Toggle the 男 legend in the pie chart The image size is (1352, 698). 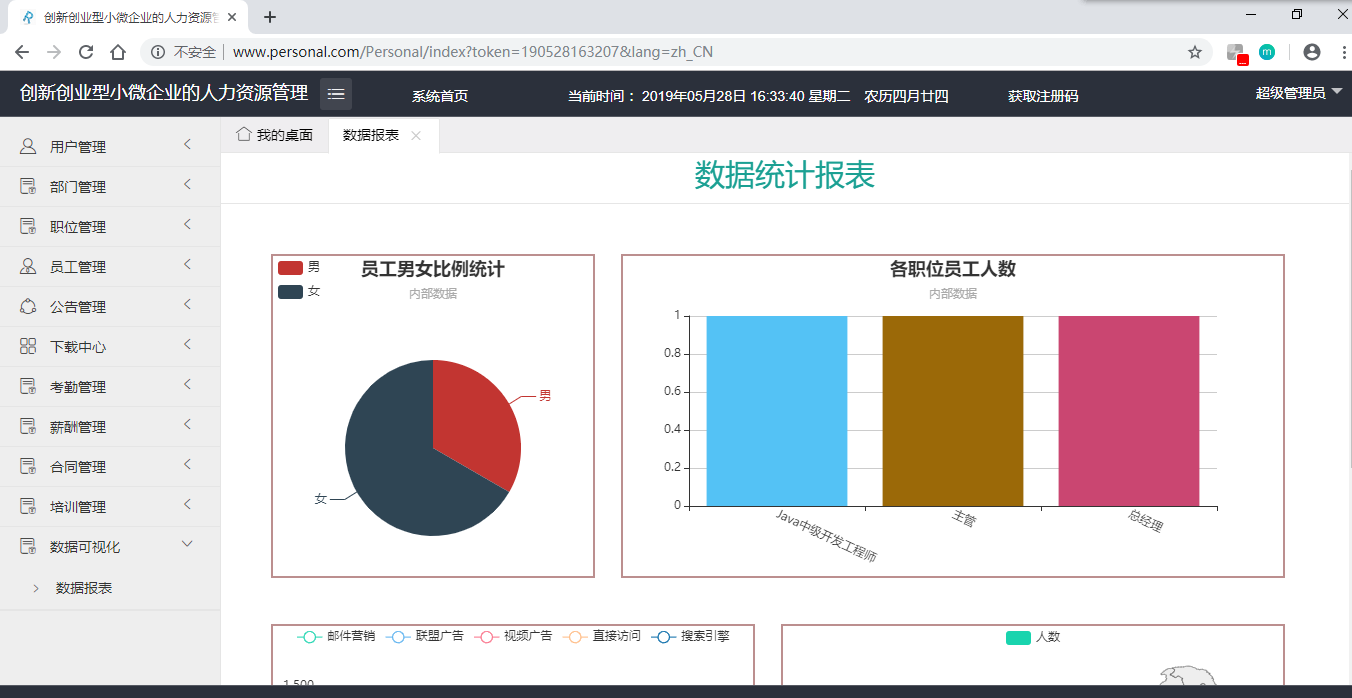(x=299, y=267)
